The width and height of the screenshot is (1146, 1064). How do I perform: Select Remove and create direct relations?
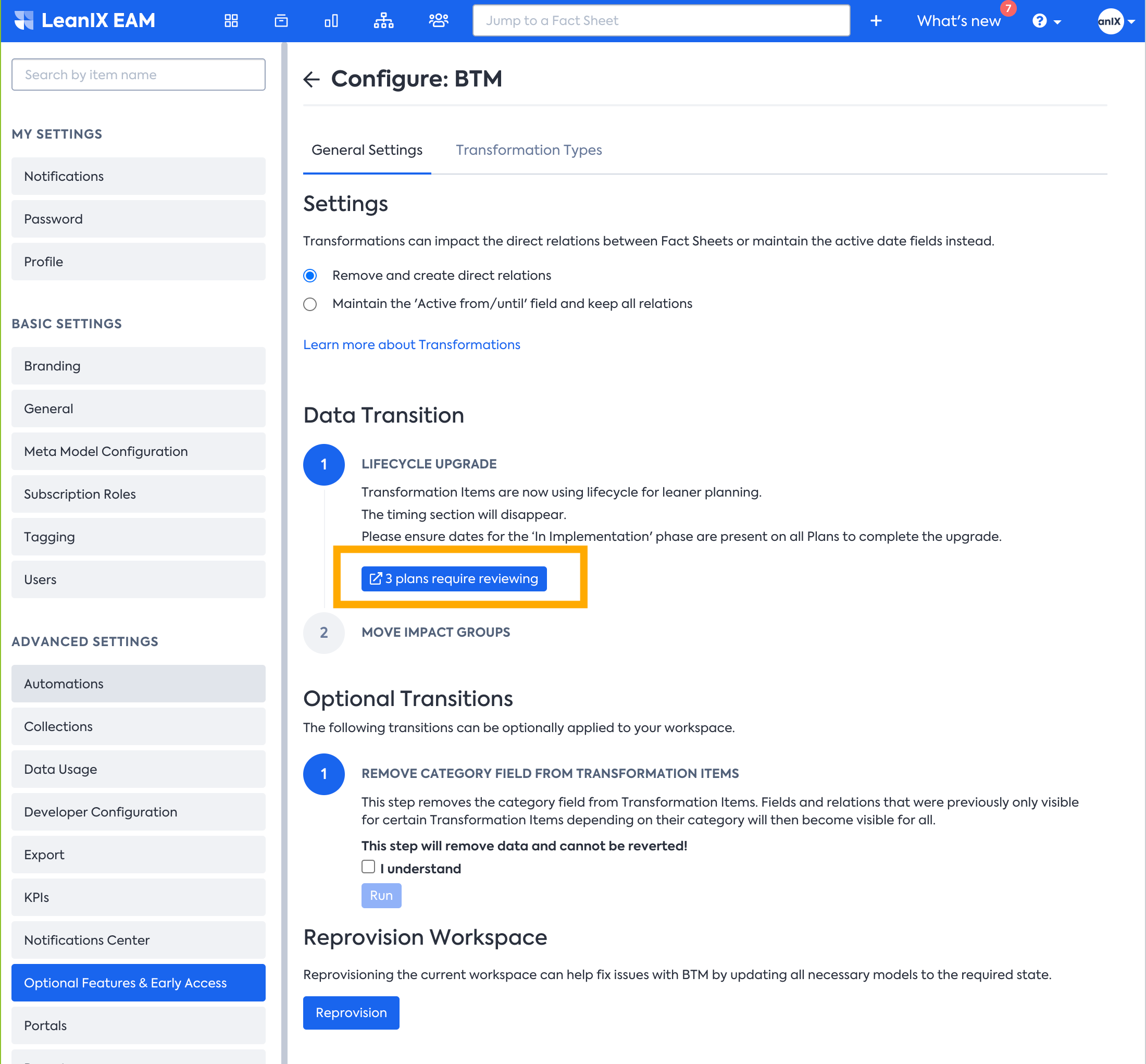point(310,276)
